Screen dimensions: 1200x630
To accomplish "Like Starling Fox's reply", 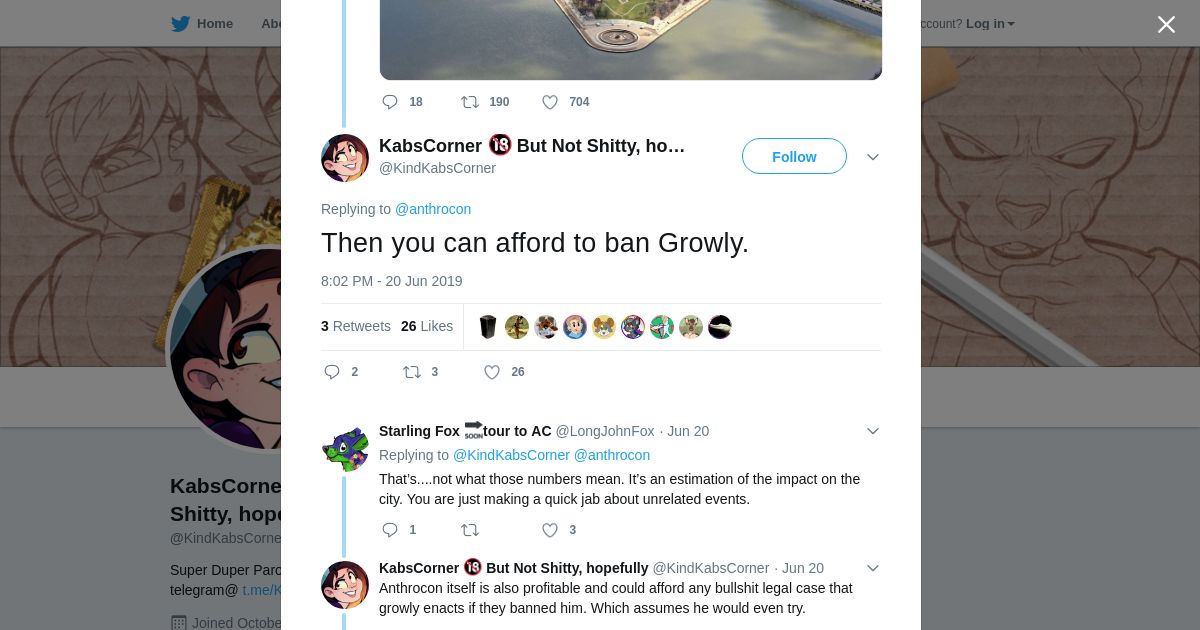I will (550, 530).
